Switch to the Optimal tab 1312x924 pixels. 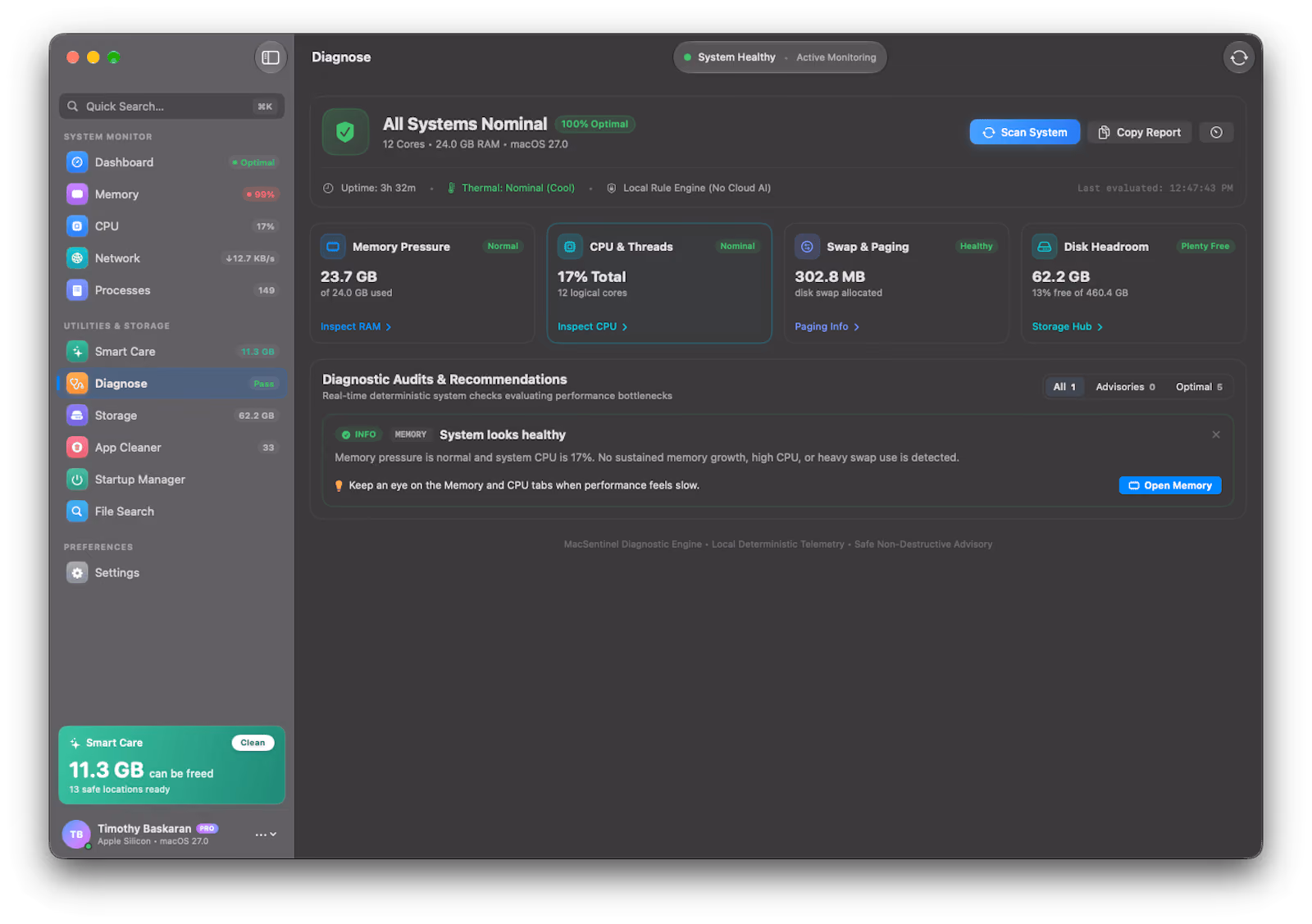point(1199,387)
